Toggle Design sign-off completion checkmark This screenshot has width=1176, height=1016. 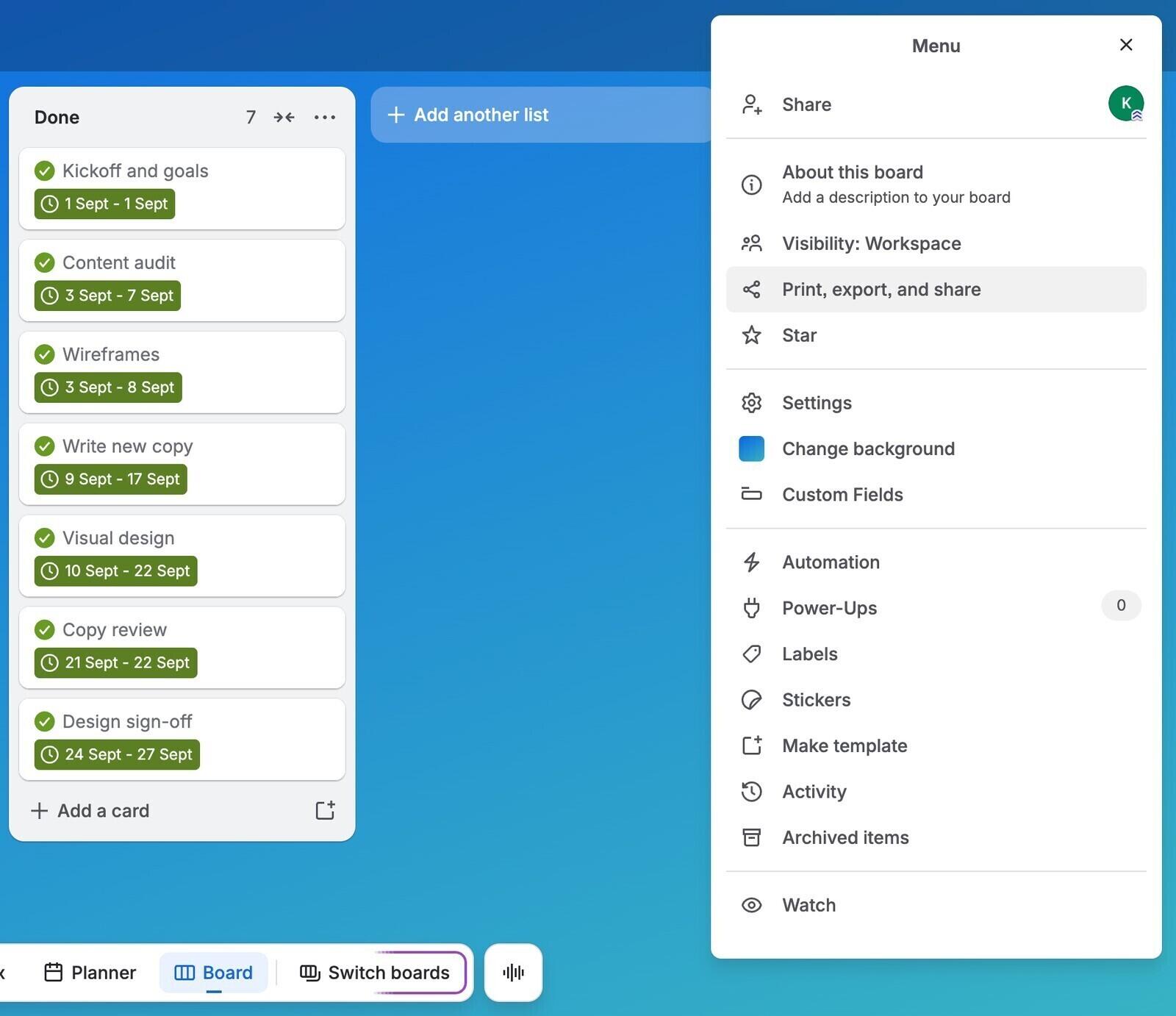pyautogui.click(x=45, y=721)
